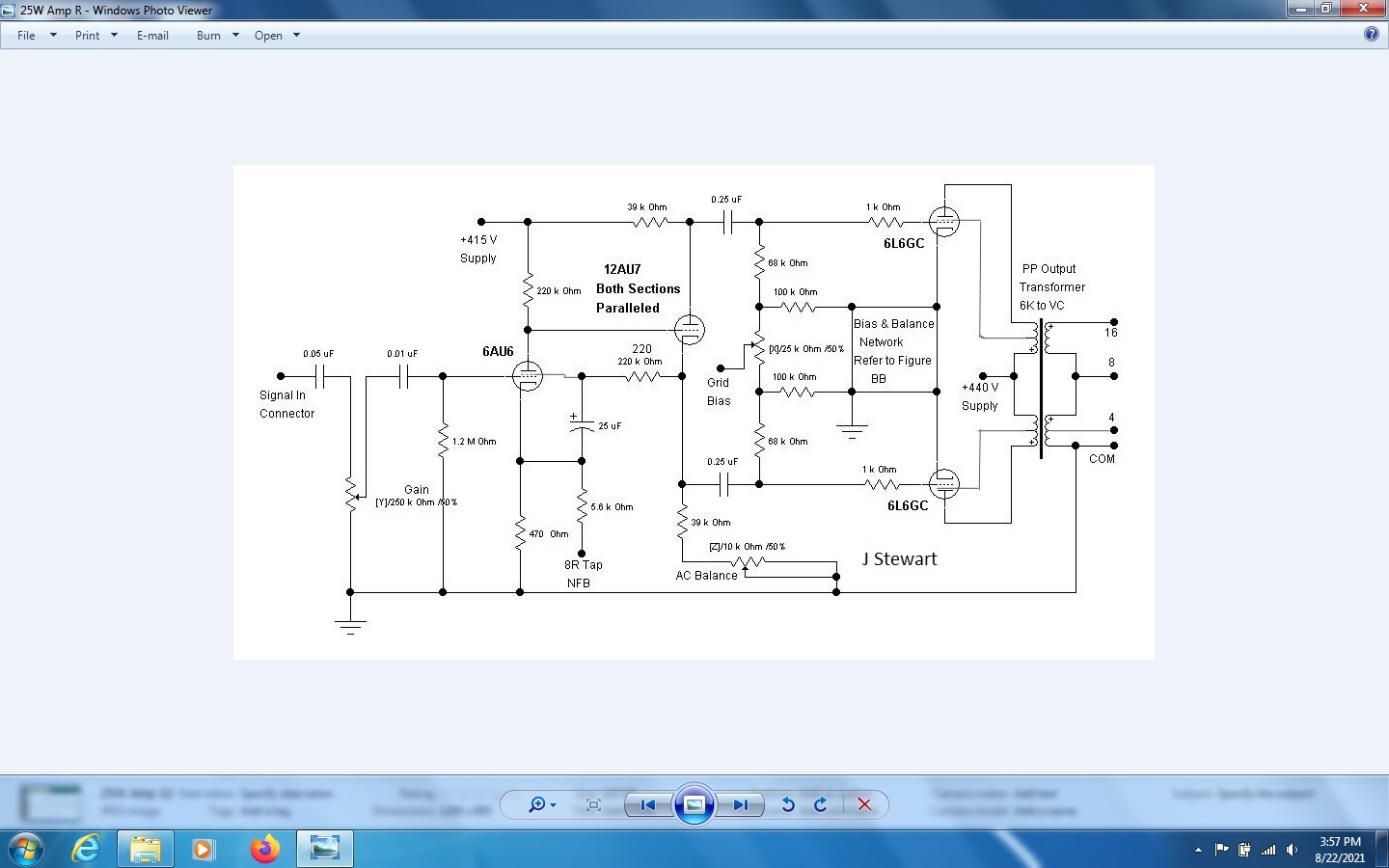
Task: Click the 1.2 M Ohm resistor label
Action: tap(474, 442)
